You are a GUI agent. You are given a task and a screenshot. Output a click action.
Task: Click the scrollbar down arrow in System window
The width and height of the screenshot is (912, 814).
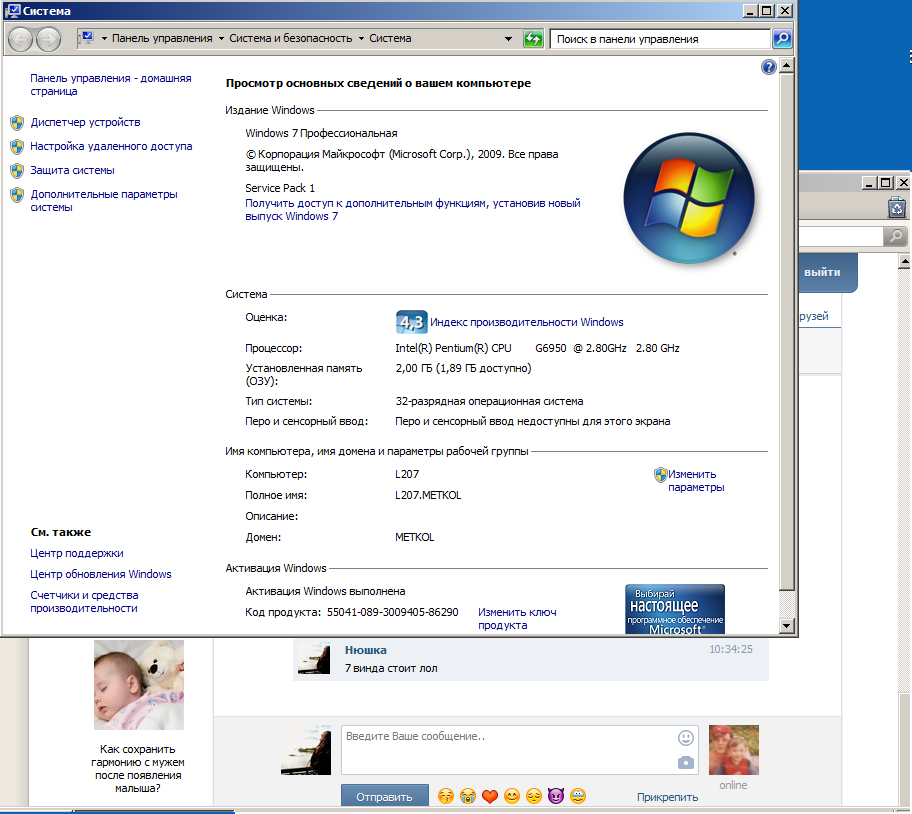click(786, 626)
